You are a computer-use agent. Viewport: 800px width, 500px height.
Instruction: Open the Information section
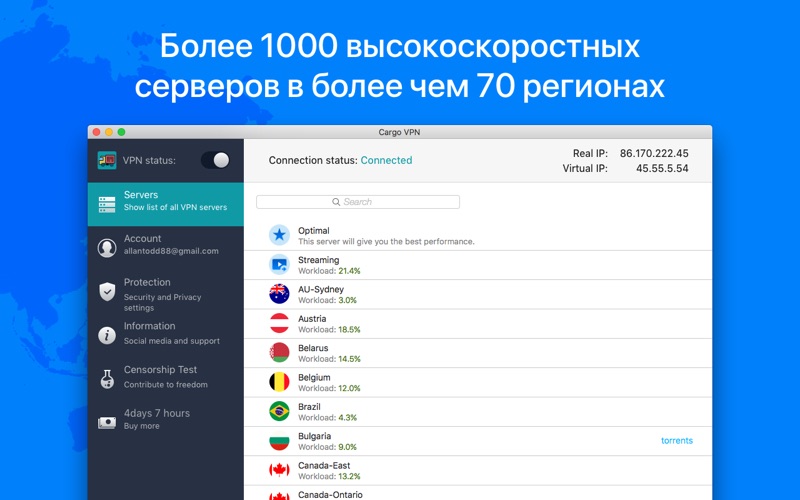click(166, 335)
